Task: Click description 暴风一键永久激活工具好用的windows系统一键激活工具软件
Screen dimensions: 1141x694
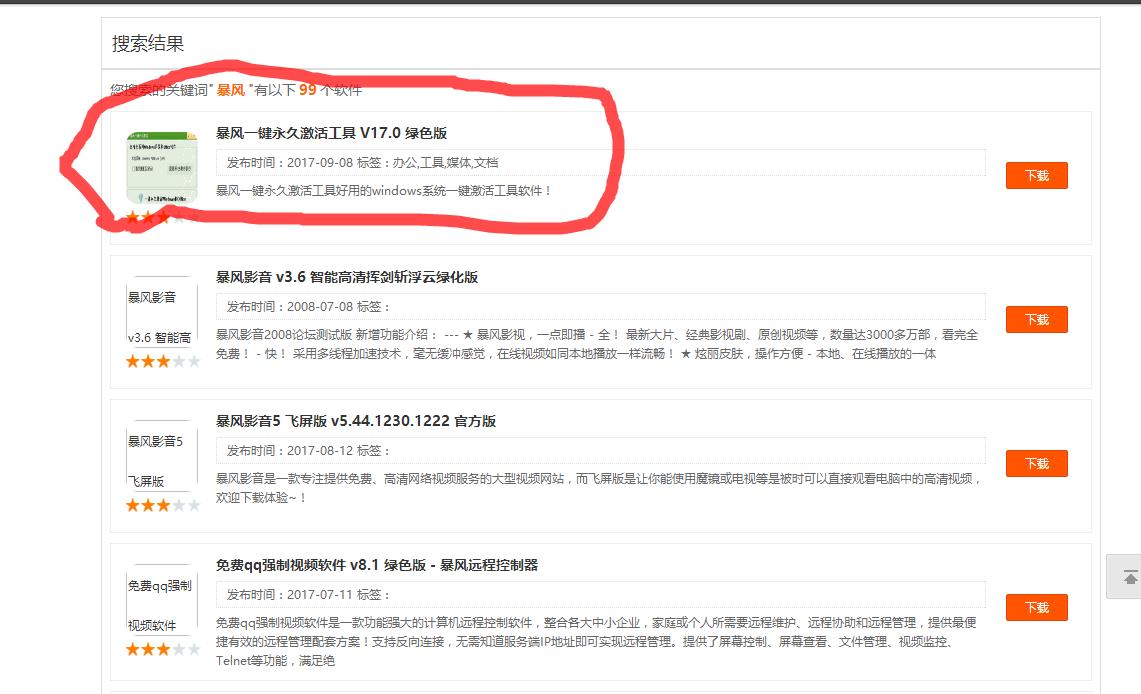Action: coord(384,191)
